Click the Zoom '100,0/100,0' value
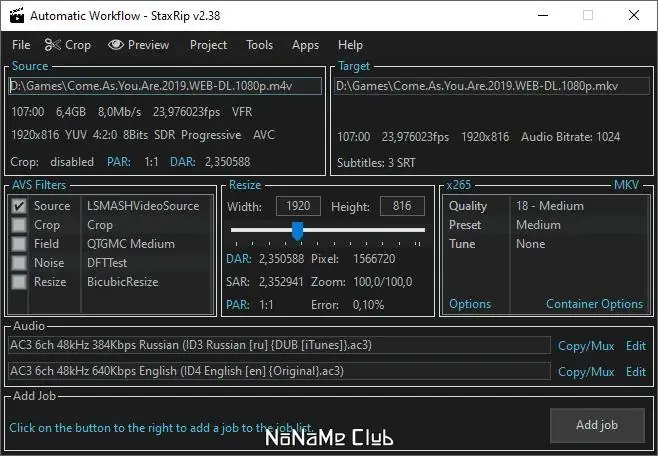 (x=382, y=282)
